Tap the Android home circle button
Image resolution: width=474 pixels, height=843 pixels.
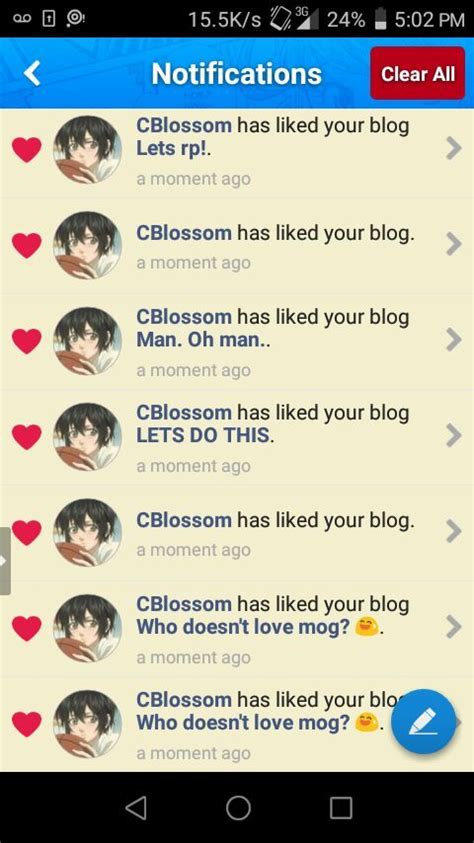238,808
